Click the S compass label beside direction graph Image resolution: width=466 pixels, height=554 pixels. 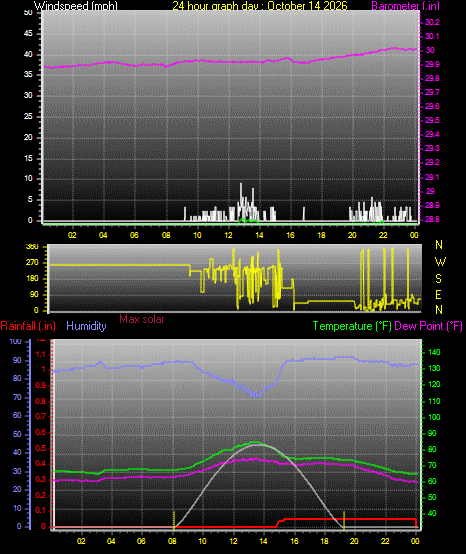click(438, 278)
